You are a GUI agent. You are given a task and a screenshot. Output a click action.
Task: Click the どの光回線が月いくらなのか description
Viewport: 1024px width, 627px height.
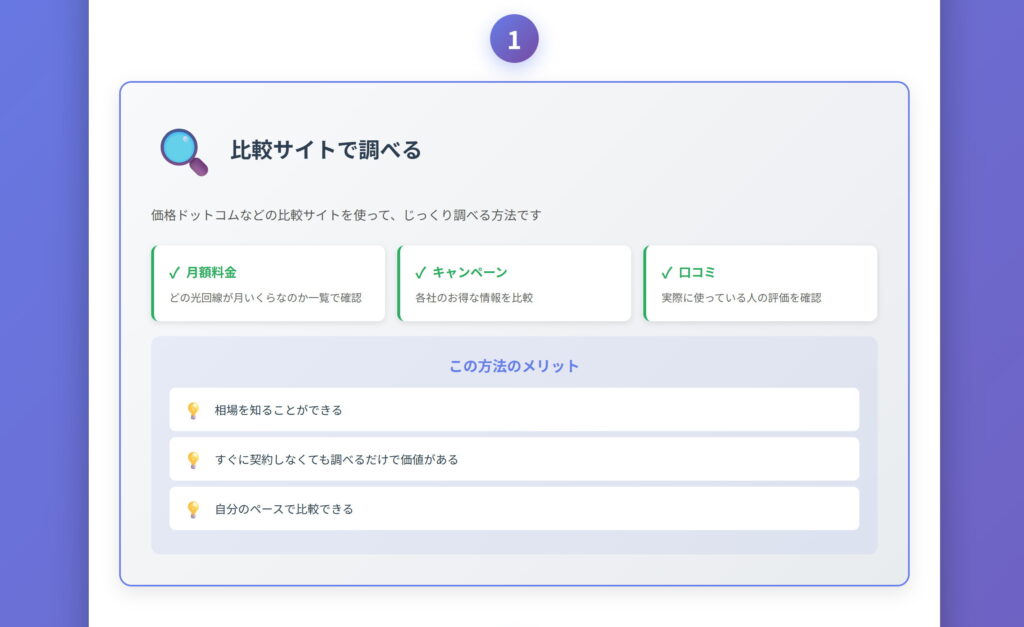tap(265, 298)
